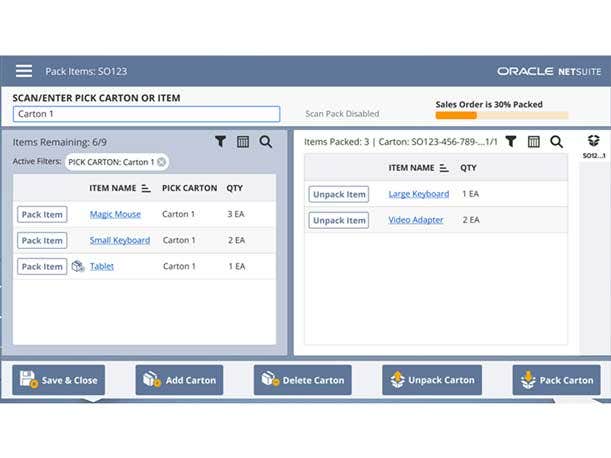Click the kit icon beside Tablet
611x458 pixels.
coord(78,266)
